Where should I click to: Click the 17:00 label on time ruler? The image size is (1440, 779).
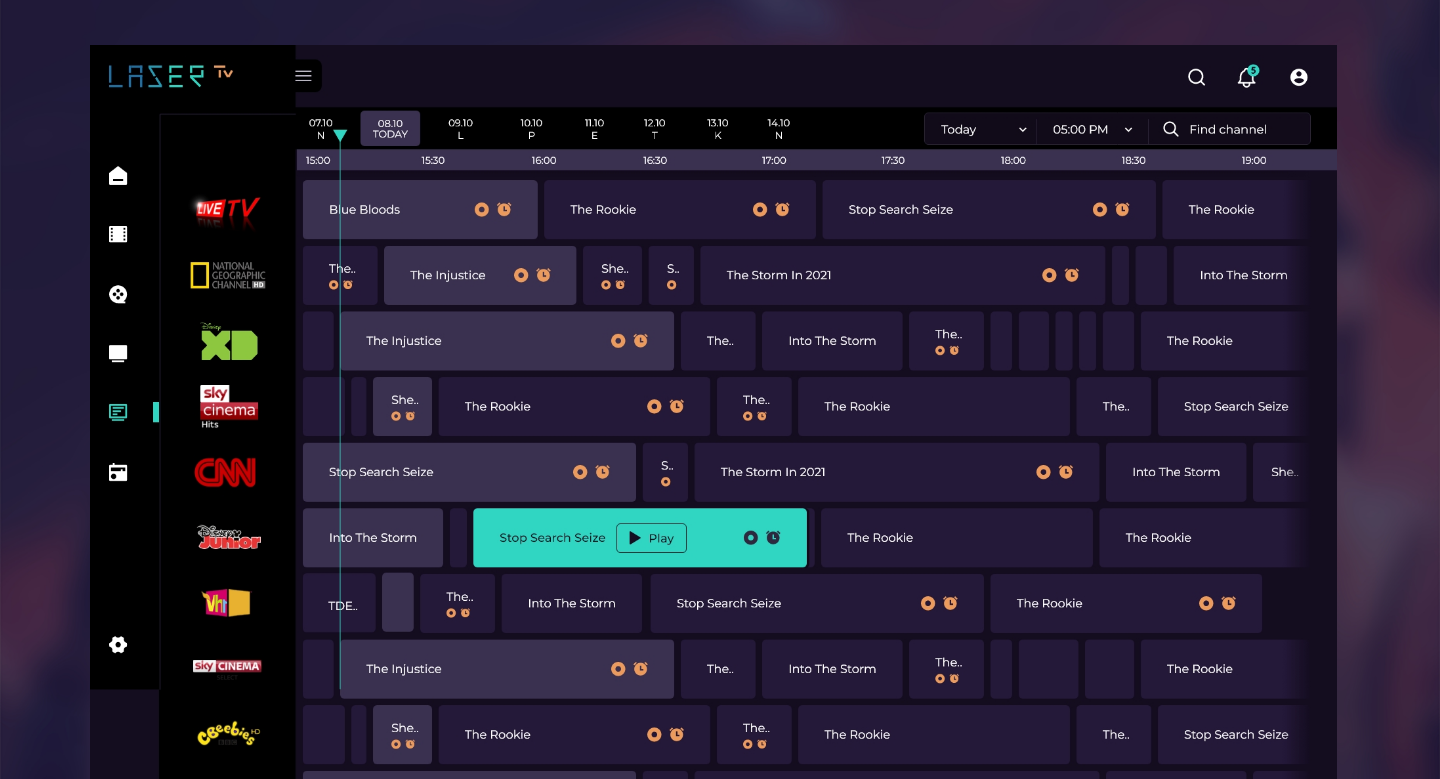click(774, 160)
